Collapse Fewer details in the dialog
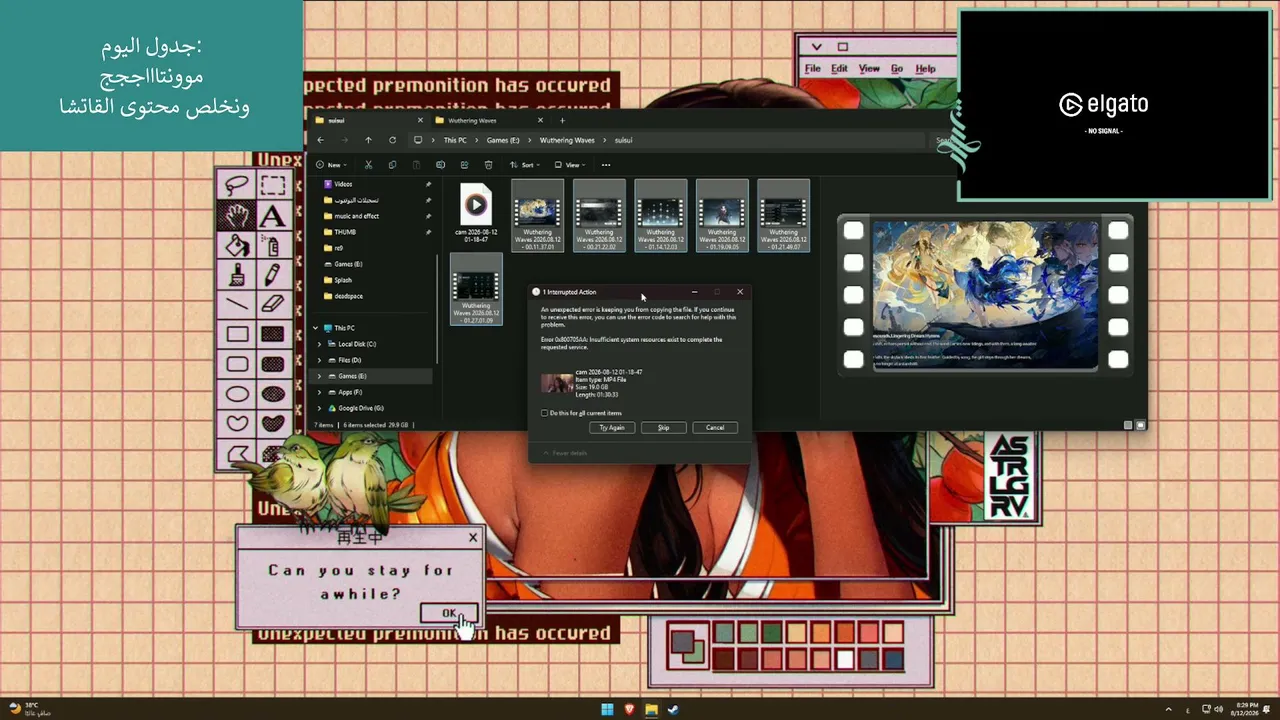1280x720 pixels. [x=565, y=453]
